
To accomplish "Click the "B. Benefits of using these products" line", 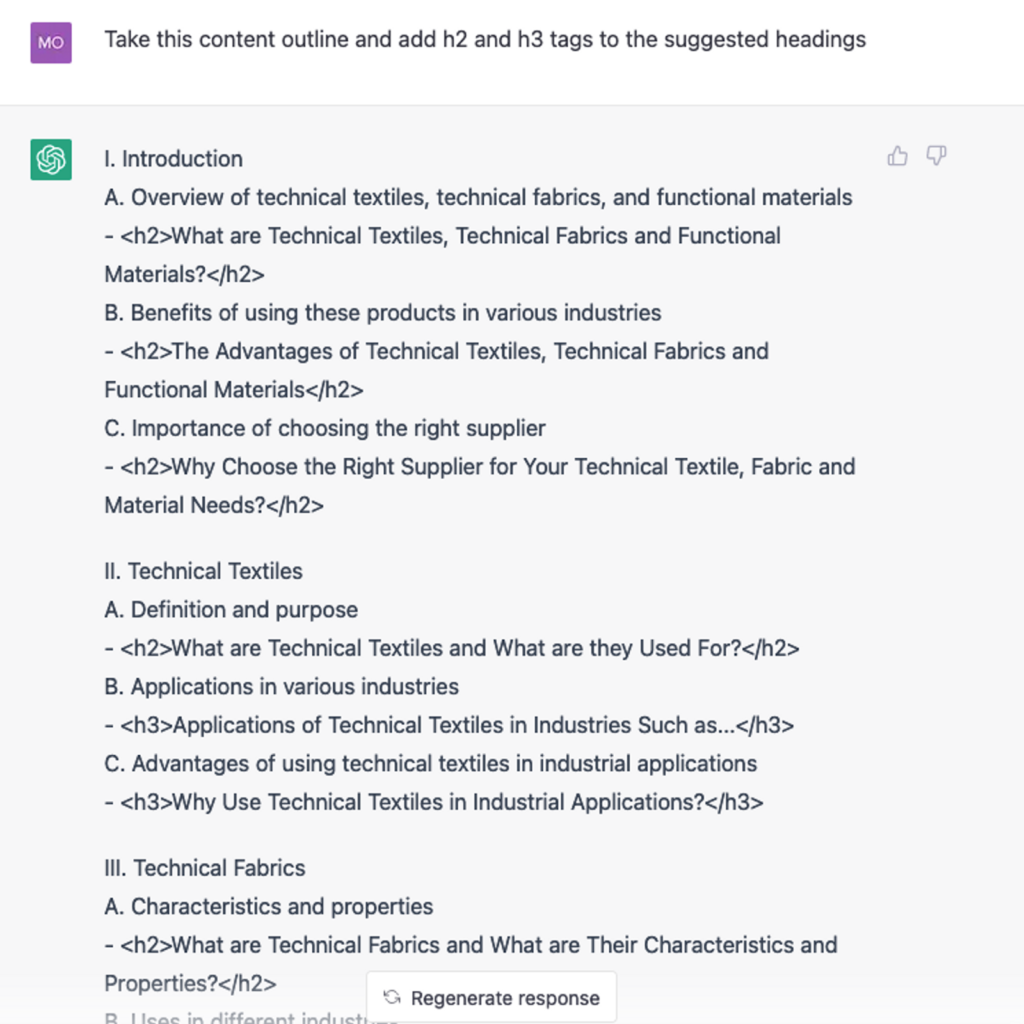I will coord(382,313).
